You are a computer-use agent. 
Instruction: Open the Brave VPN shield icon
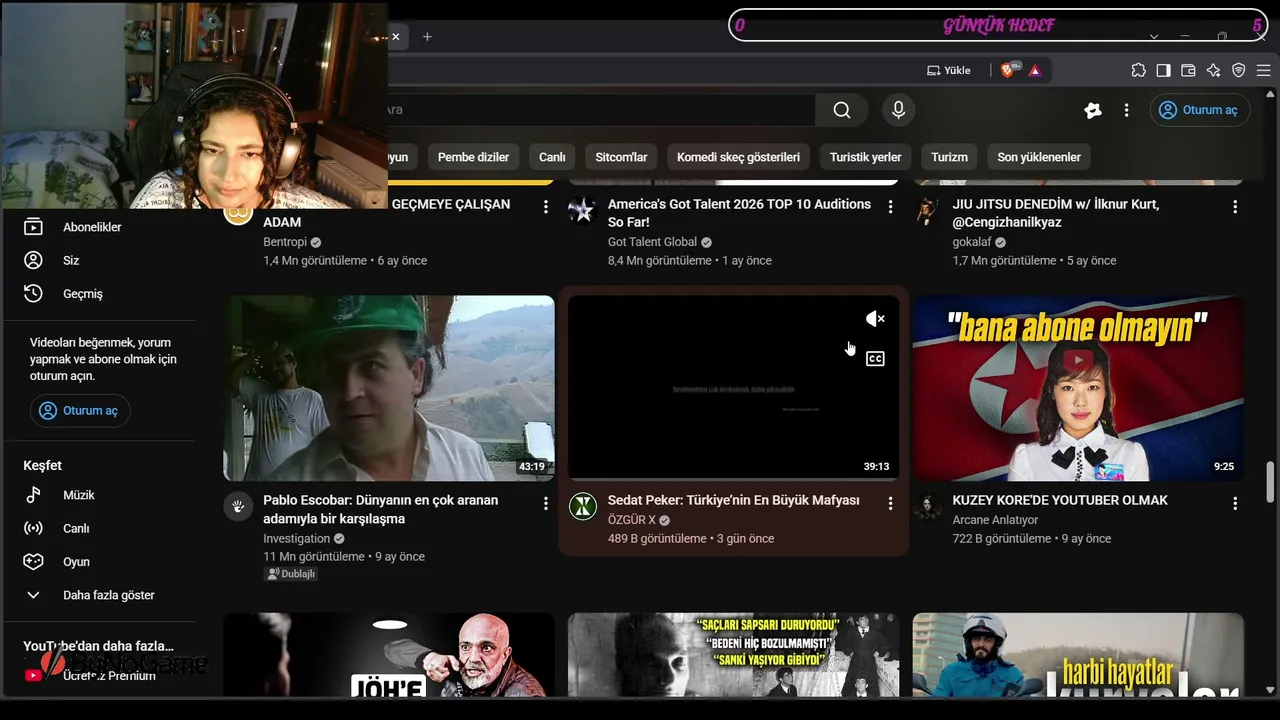[x=1238, y=70]
